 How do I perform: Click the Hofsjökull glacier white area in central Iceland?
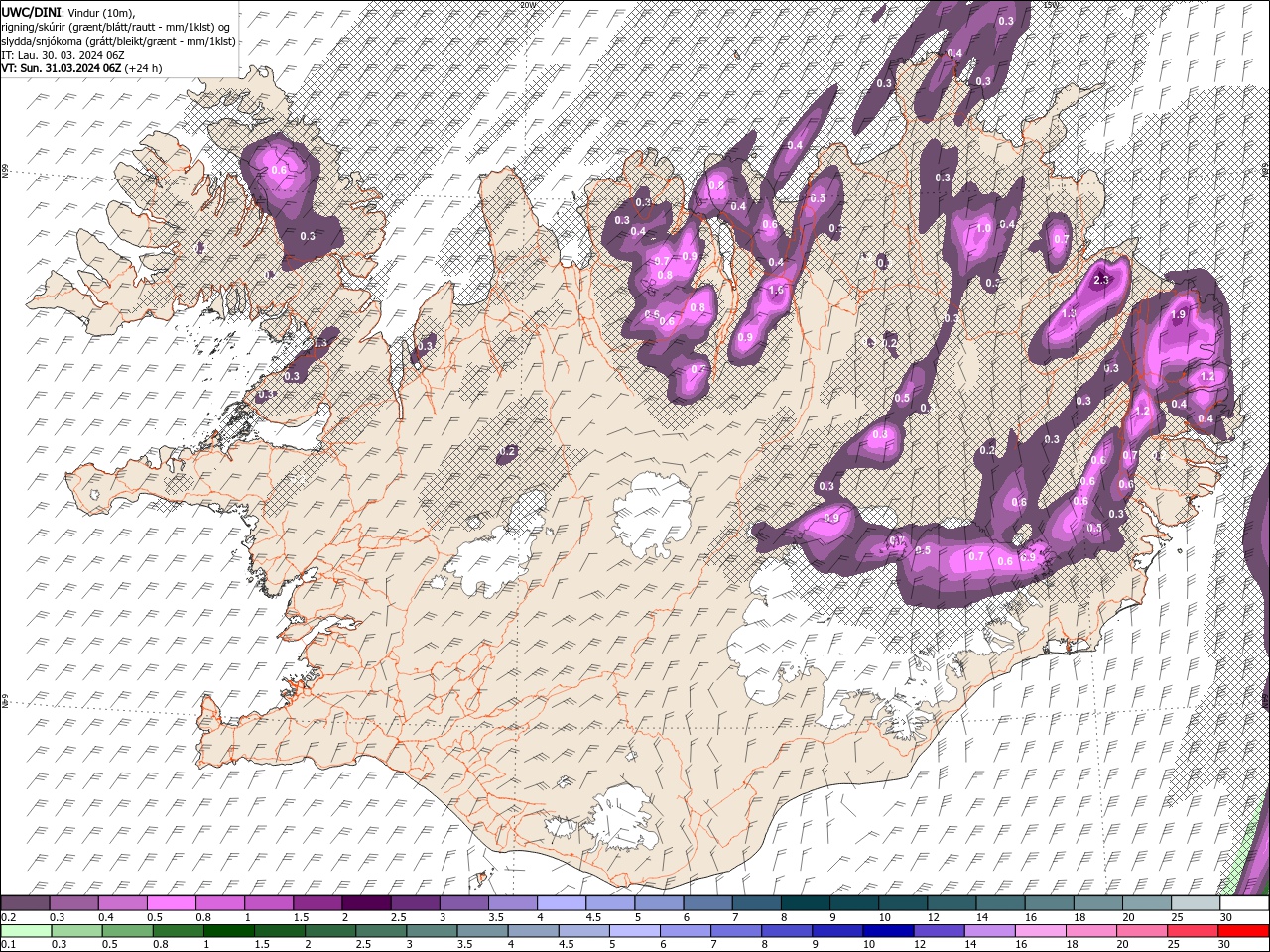652,516
